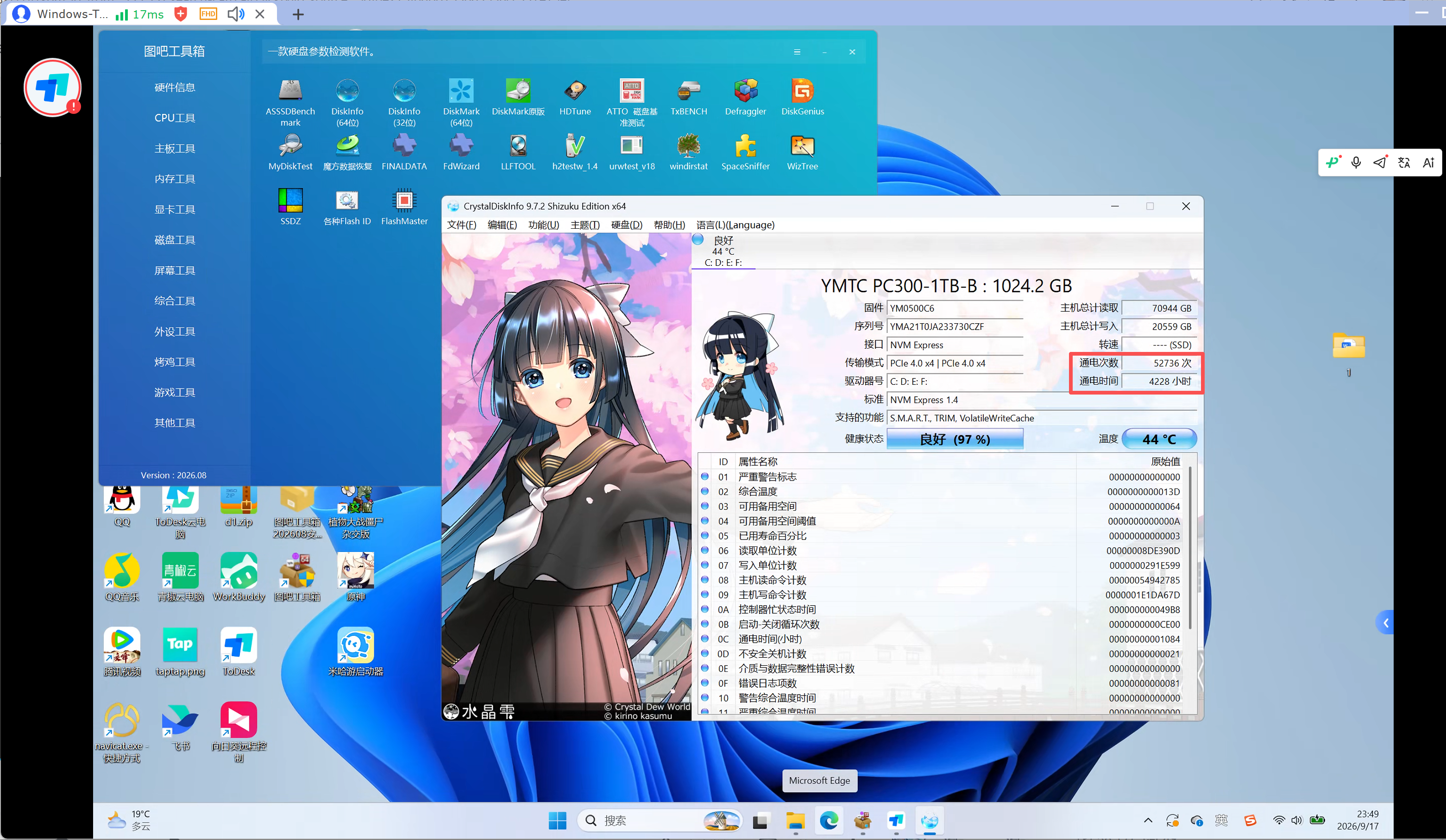The image size is (1446, 840).
Task: Open the toolbox hamburger menu
Action: pyautogui.click(x=797, y=52)
